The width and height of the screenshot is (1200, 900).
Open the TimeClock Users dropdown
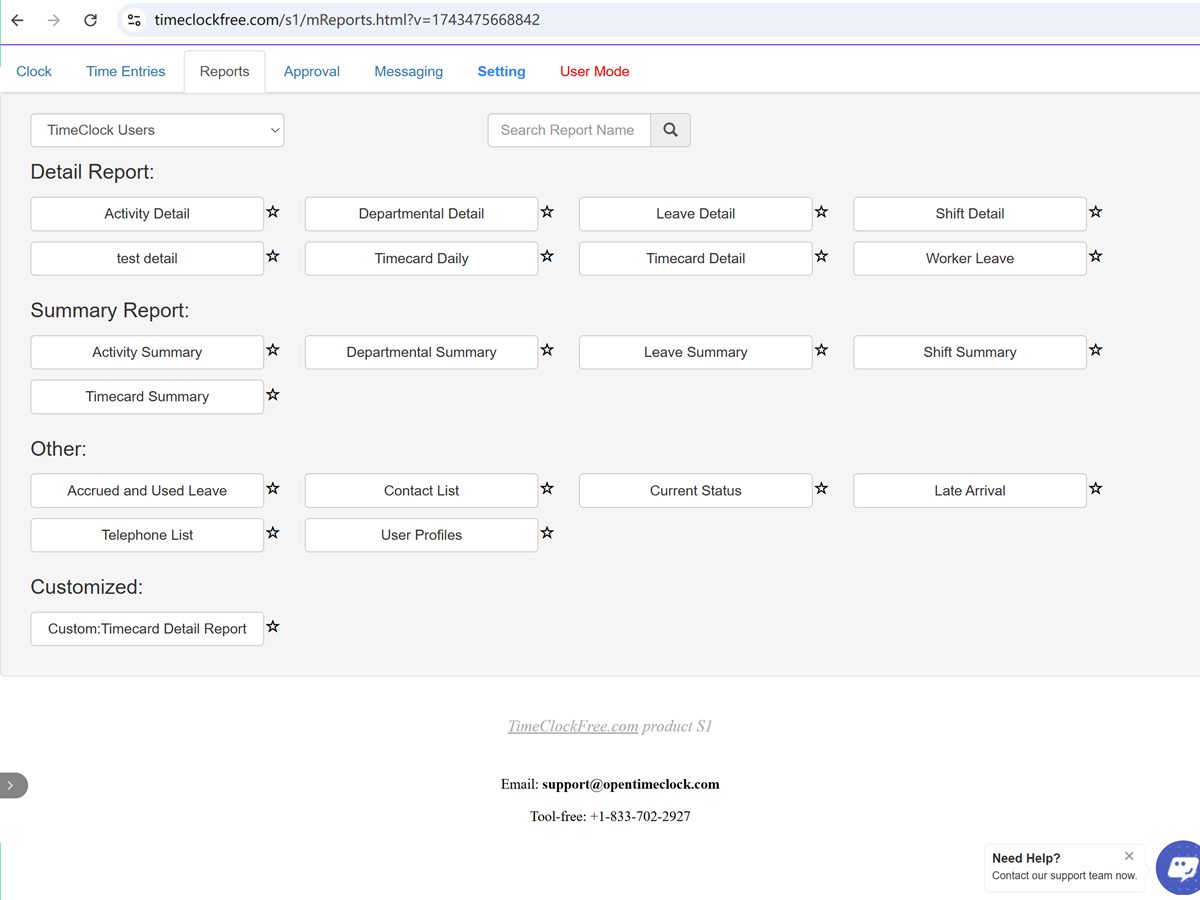pyautogui.click(x=157, y=130)
